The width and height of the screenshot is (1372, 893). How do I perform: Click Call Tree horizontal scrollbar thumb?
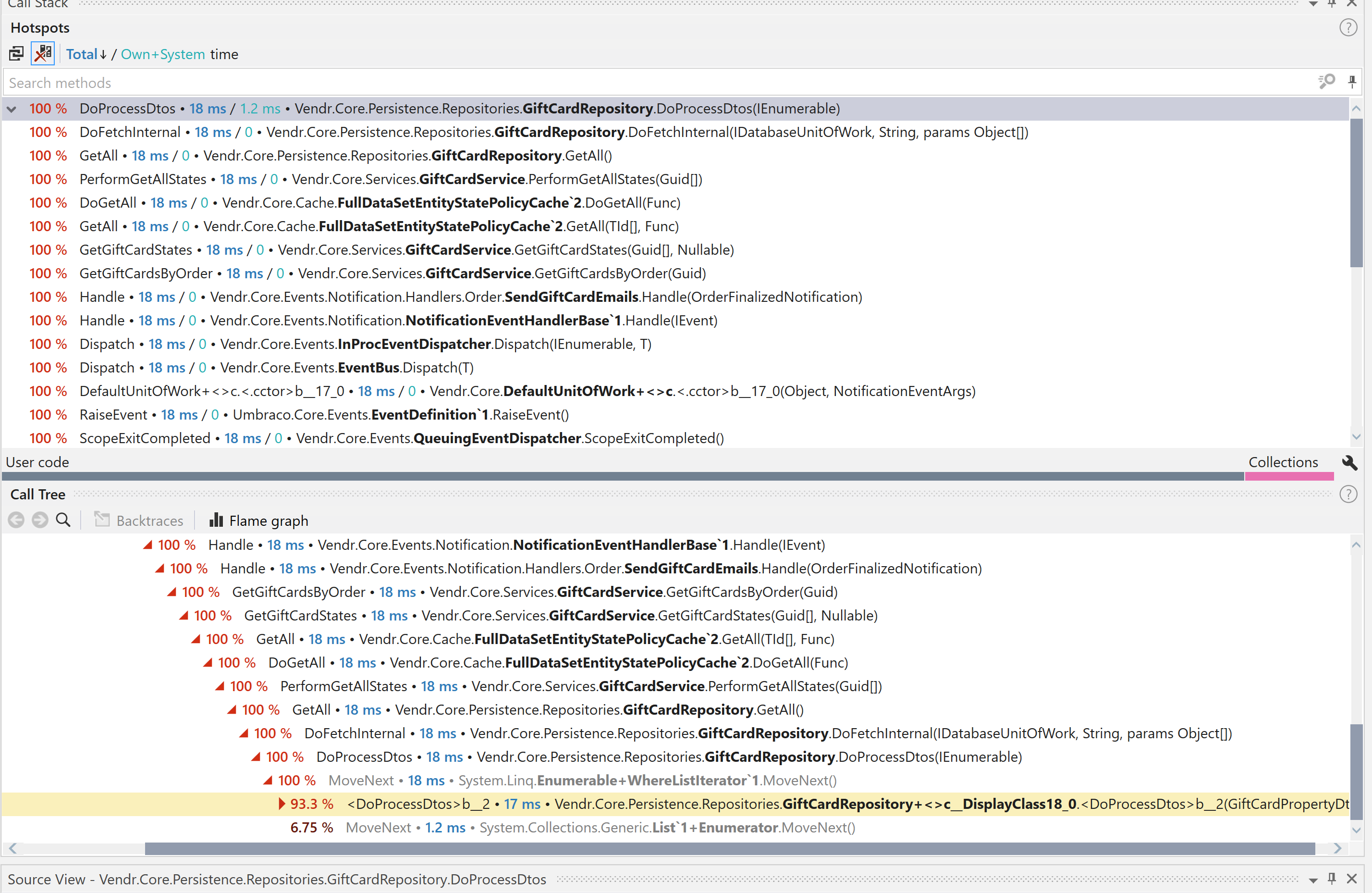click(x=730, y=848)
